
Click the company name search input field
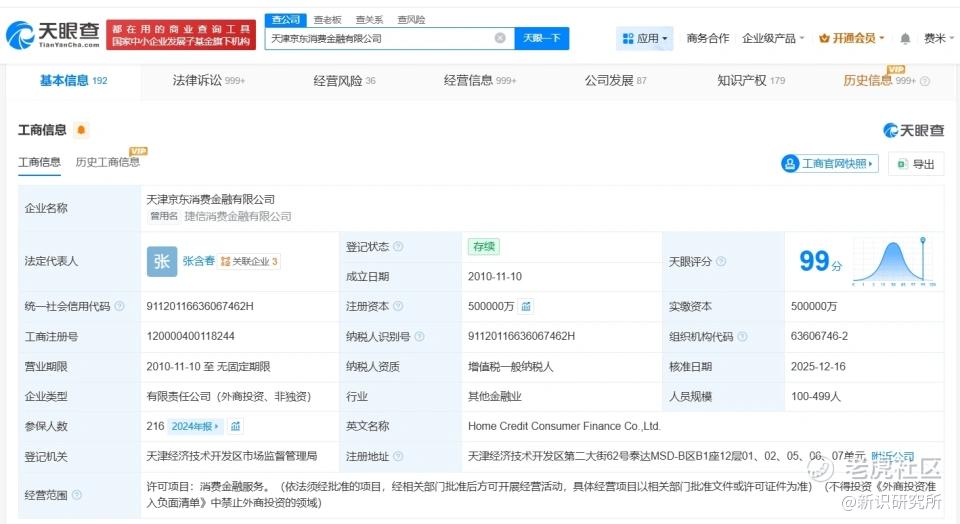click(380, 38)
